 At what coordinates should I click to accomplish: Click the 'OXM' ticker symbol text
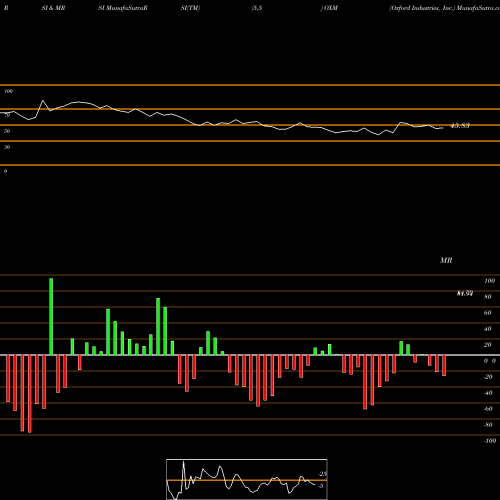(x=331, y=8)
